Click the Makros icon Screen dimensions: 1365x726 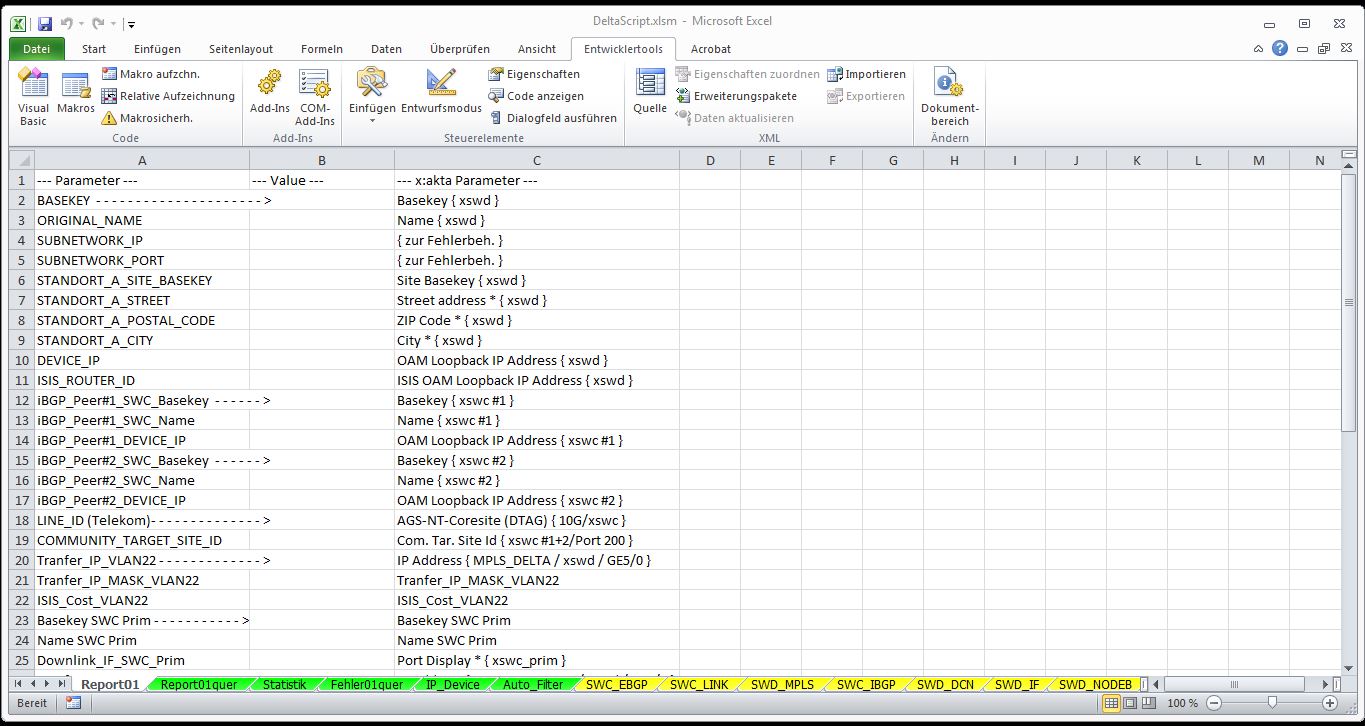tap(76, 96)
